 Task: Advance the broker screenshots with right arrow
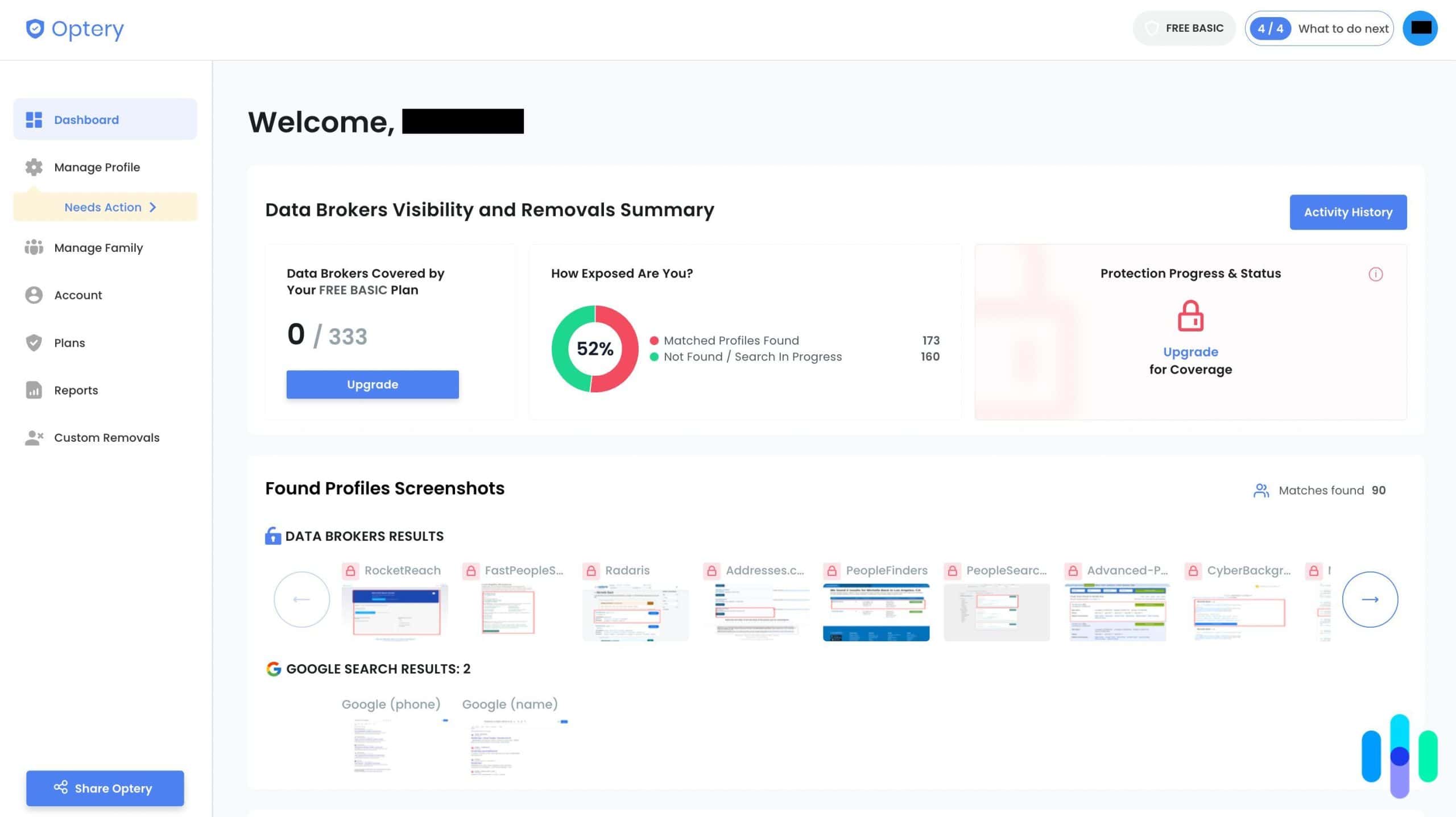click(1370, 599)
